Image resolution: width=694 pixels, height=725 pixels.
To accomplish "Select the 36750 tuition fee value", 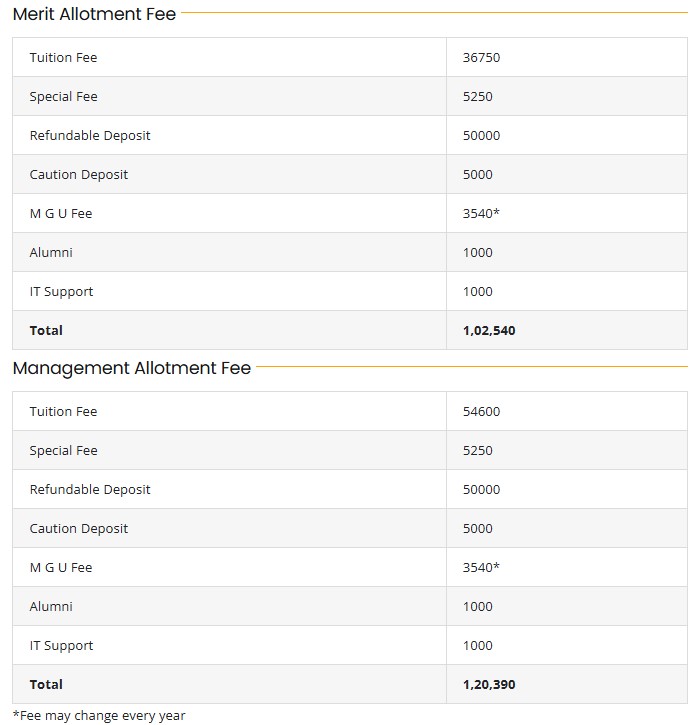I will pyautogui.click(x=481, y=58).
